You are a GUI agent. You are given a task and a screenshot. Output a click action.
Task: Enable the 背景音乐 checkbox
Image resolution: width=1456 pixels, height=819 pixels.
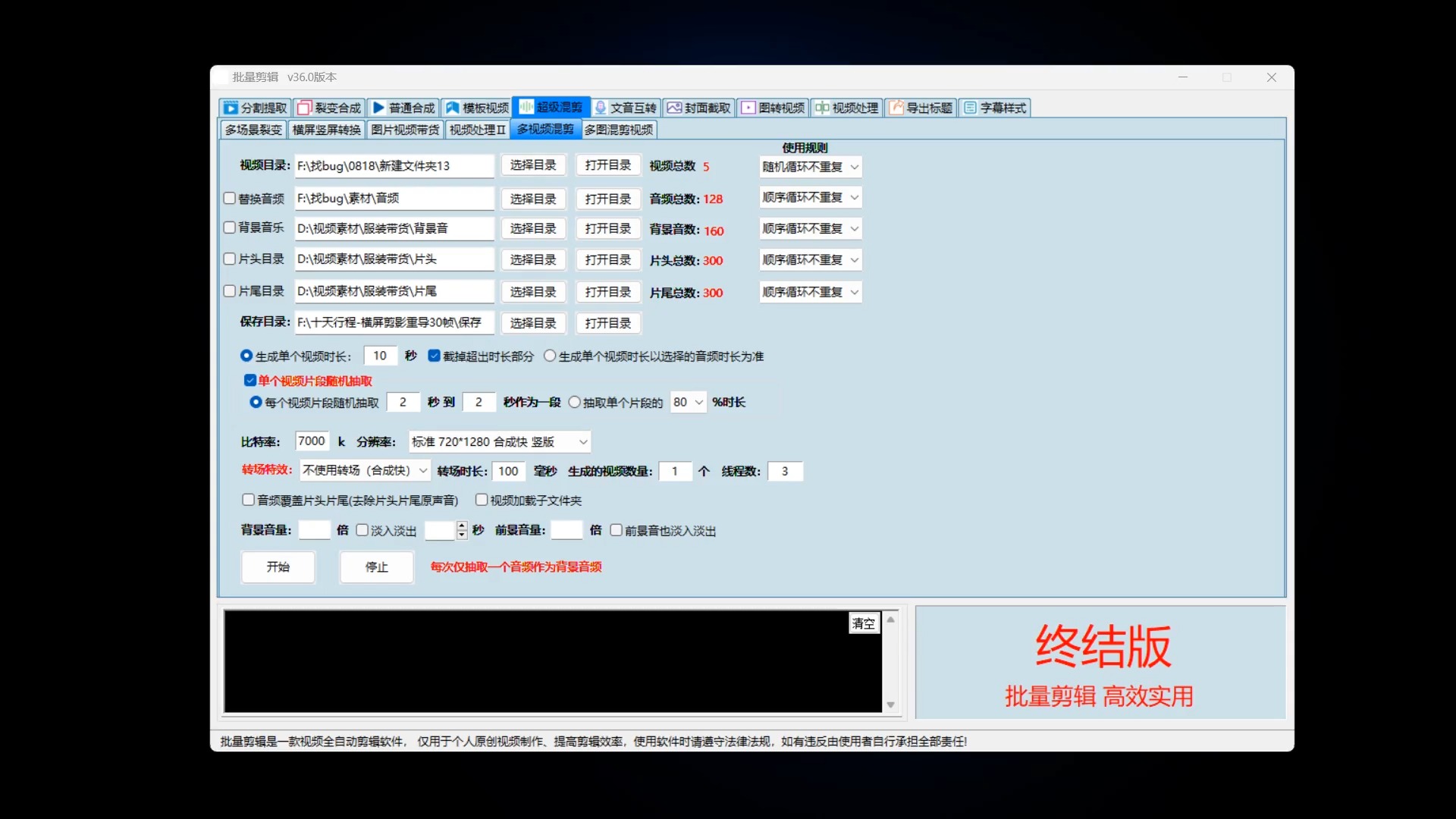click(230, 227)
